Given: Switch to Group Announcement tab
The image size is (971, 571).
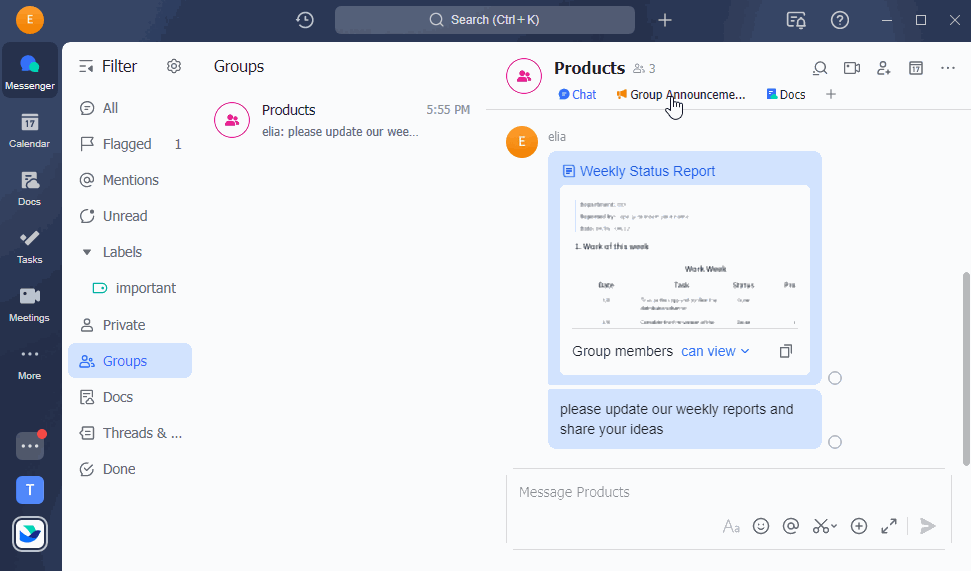Looking at the screenshot, I should click(x=680, y=95).
